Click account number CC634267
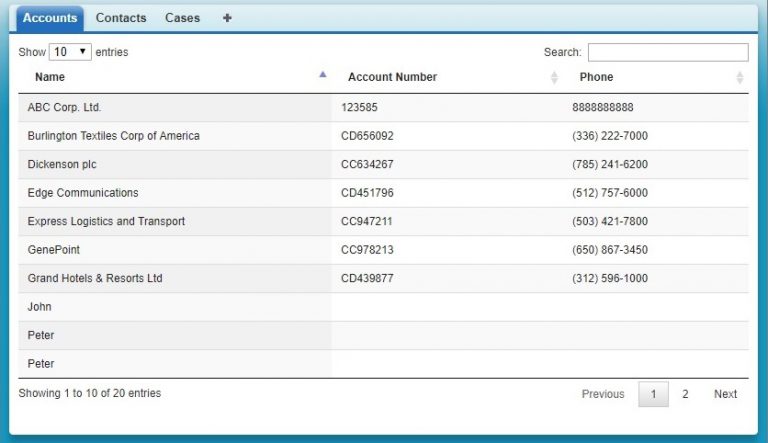The image size is (768, 443). [367, 164]
